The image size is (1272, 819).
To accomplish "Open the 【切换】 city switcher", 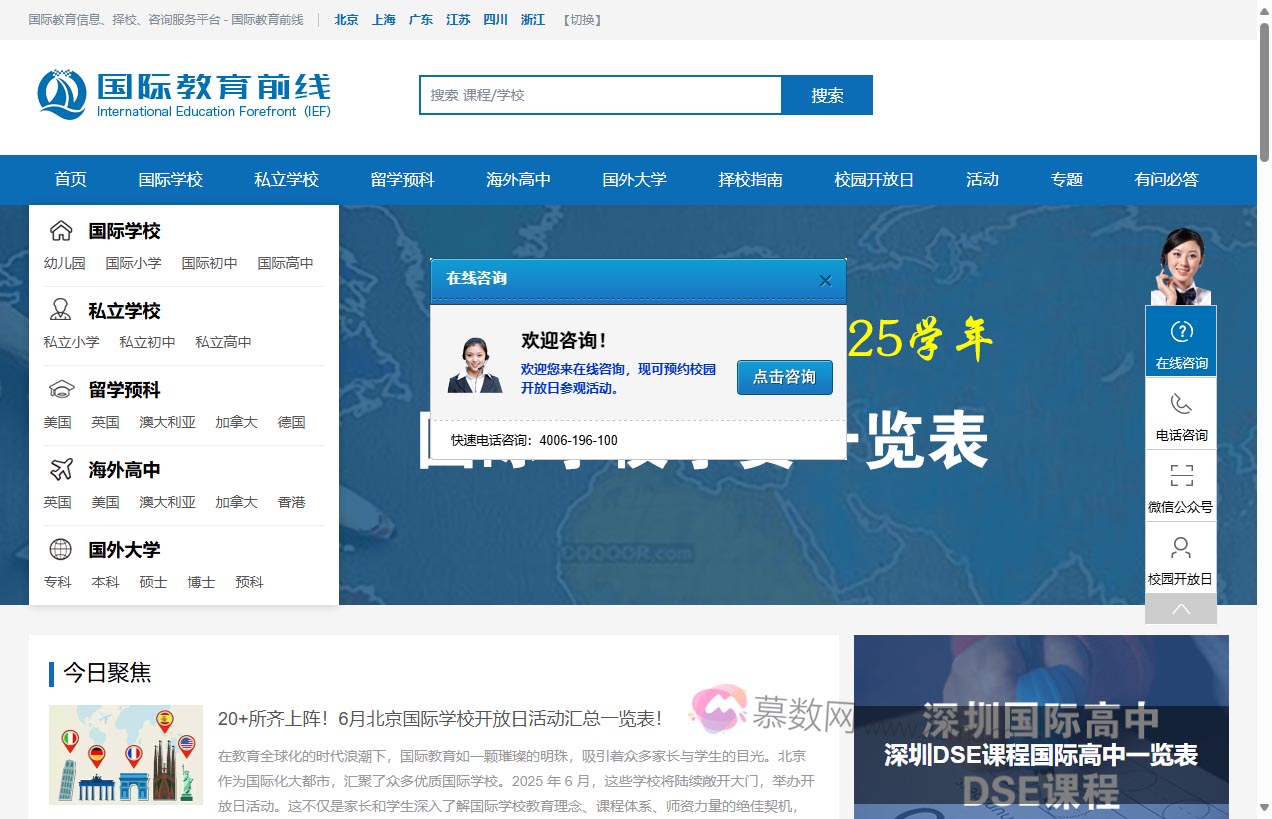I will click(582, 19).
